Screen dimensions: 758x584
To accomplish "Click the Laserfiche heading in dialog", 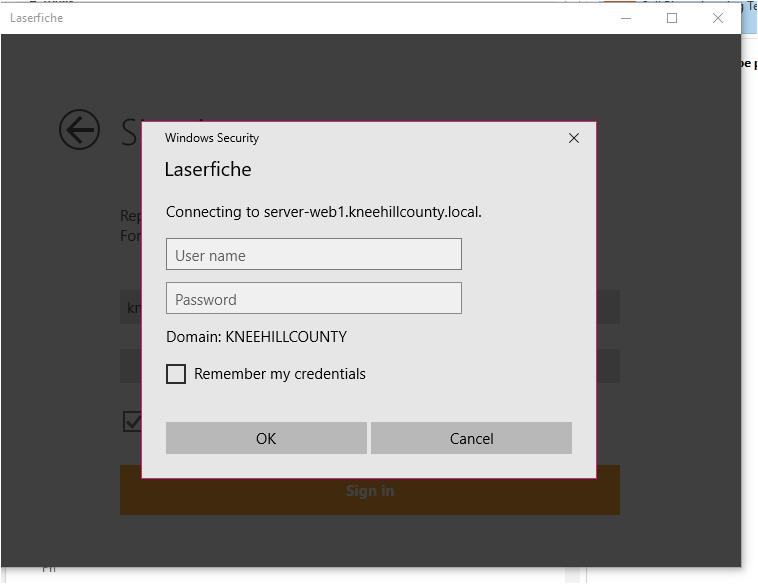I will tap(208, 170).
